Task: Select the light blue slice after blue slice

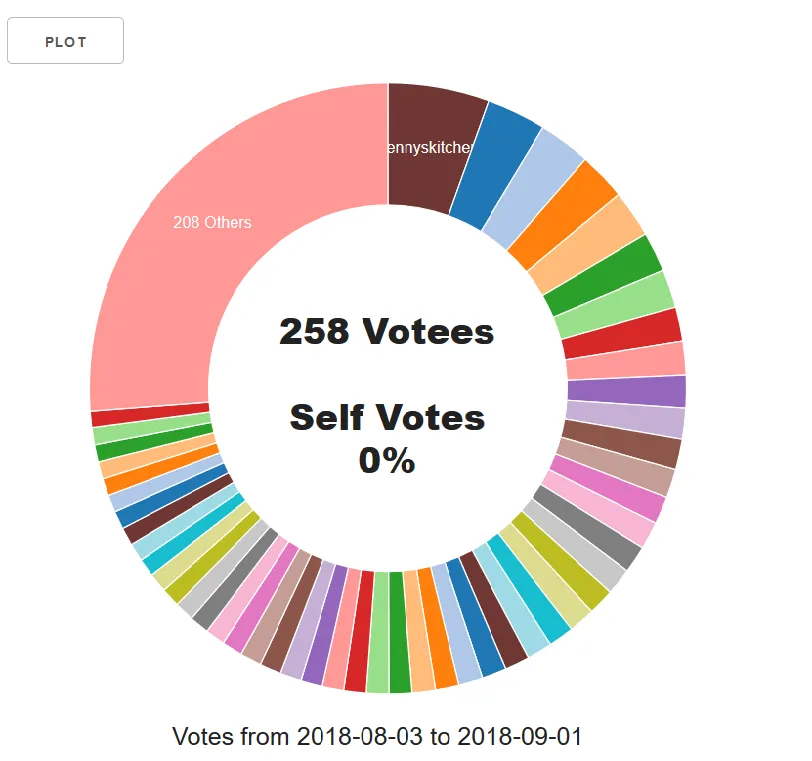Action: (533, 189)
